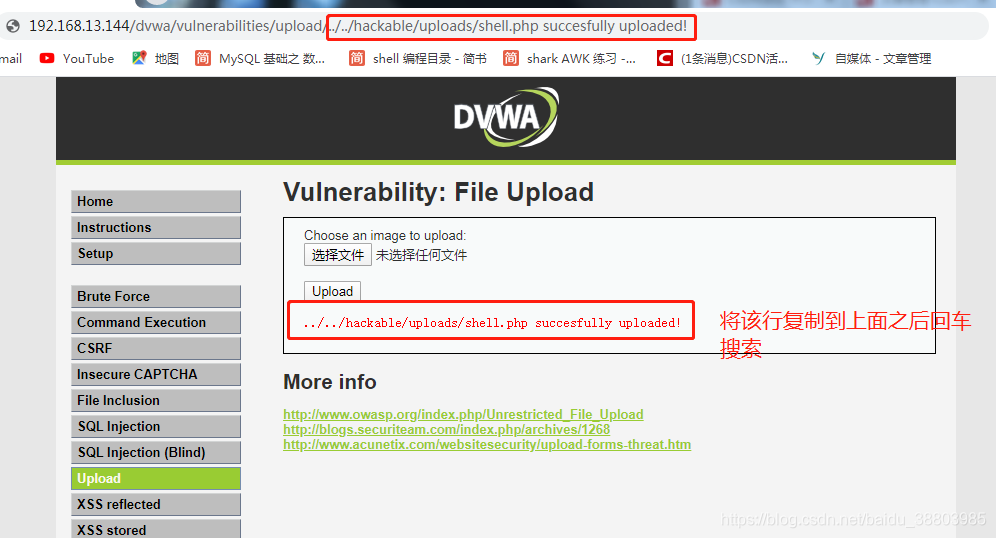Open the 自媒体 文章管理 bookmark icon
This screenshot has height=538, width=996.
click(818, 58)
